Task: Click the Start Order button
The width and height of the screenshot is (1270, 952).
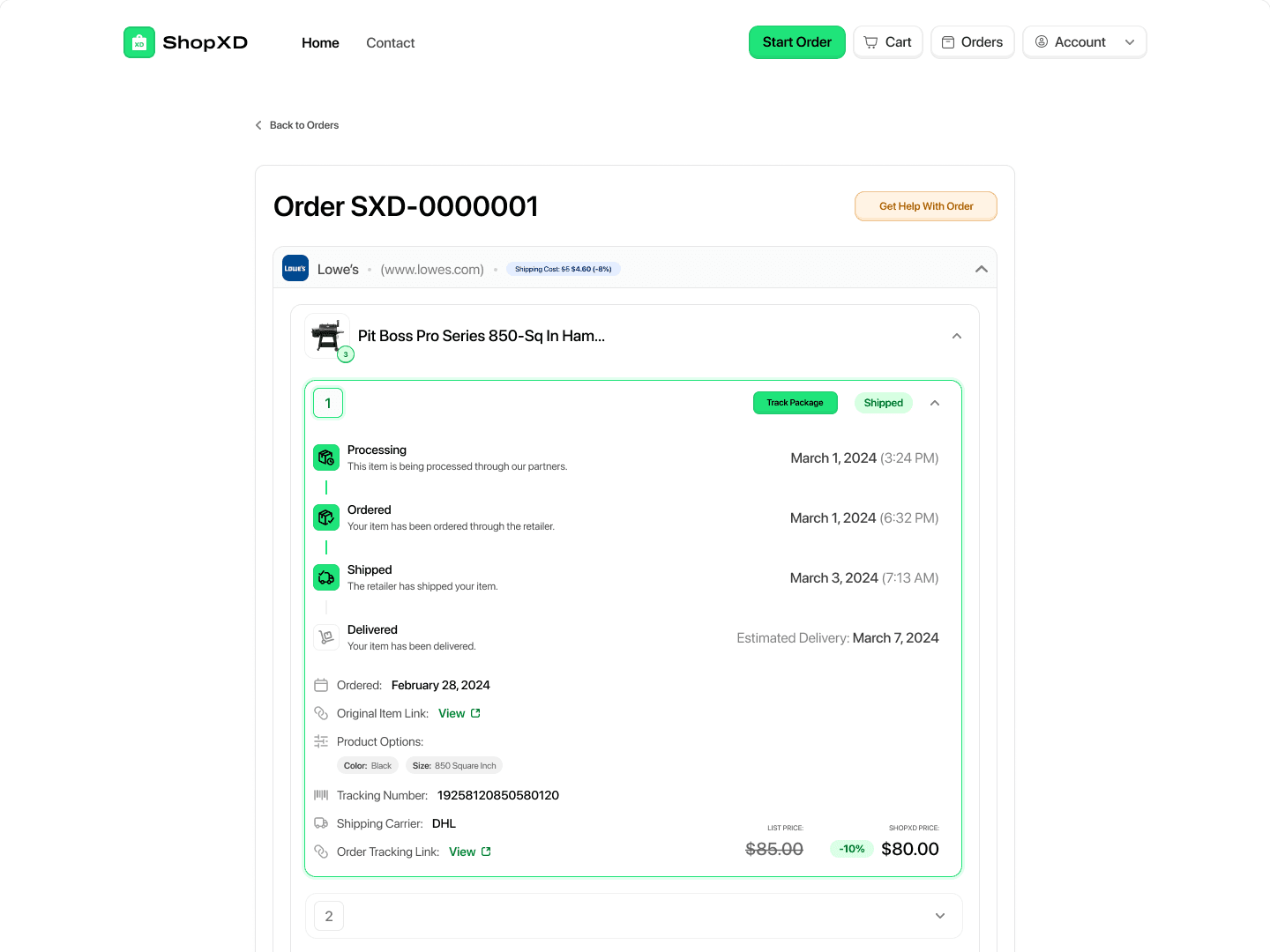Action: [797, 42]
